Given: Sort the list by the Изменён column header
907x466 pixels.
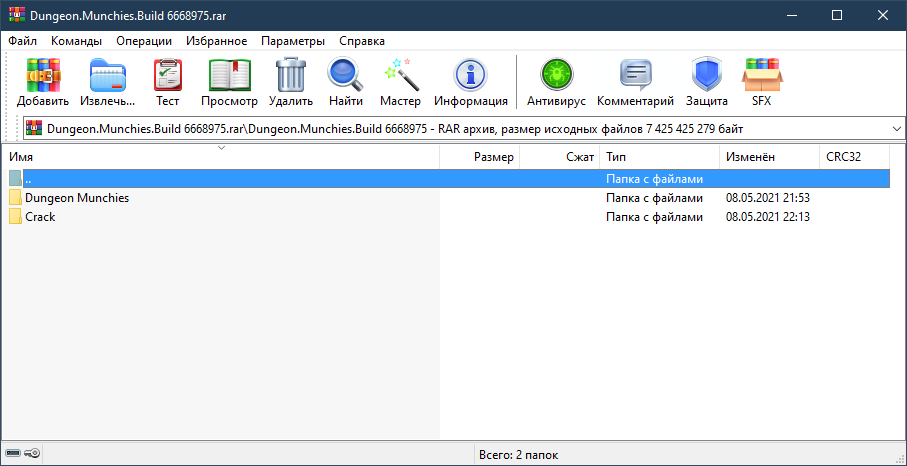Looking at the screenshot, I should pyautogui.click(x=769, y=157).
